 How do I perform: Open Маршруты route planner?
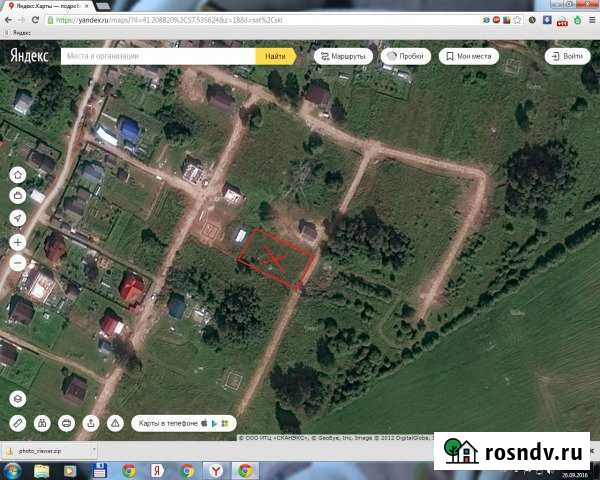[x=343, y=56]
